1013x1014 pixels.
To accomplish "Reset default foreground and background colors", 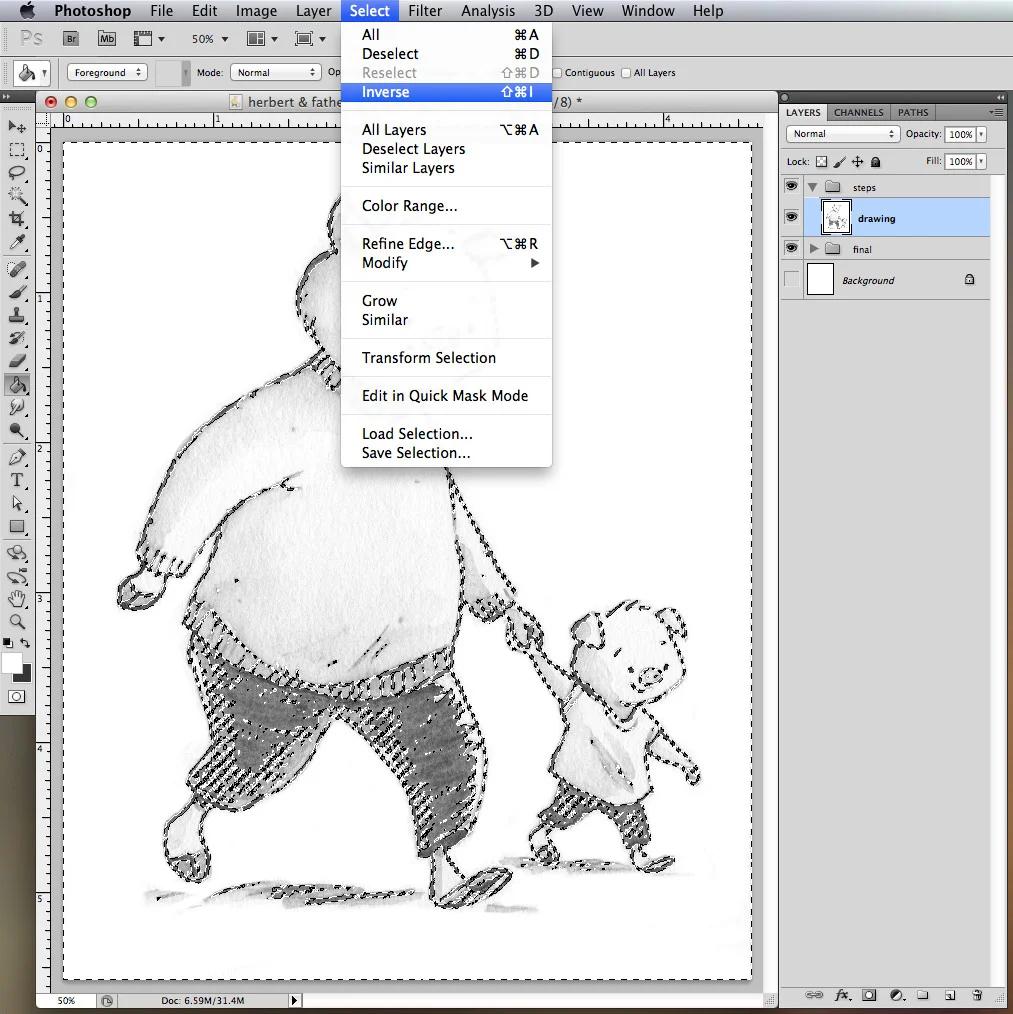I will pyautogui.click(x=8, y=643).
